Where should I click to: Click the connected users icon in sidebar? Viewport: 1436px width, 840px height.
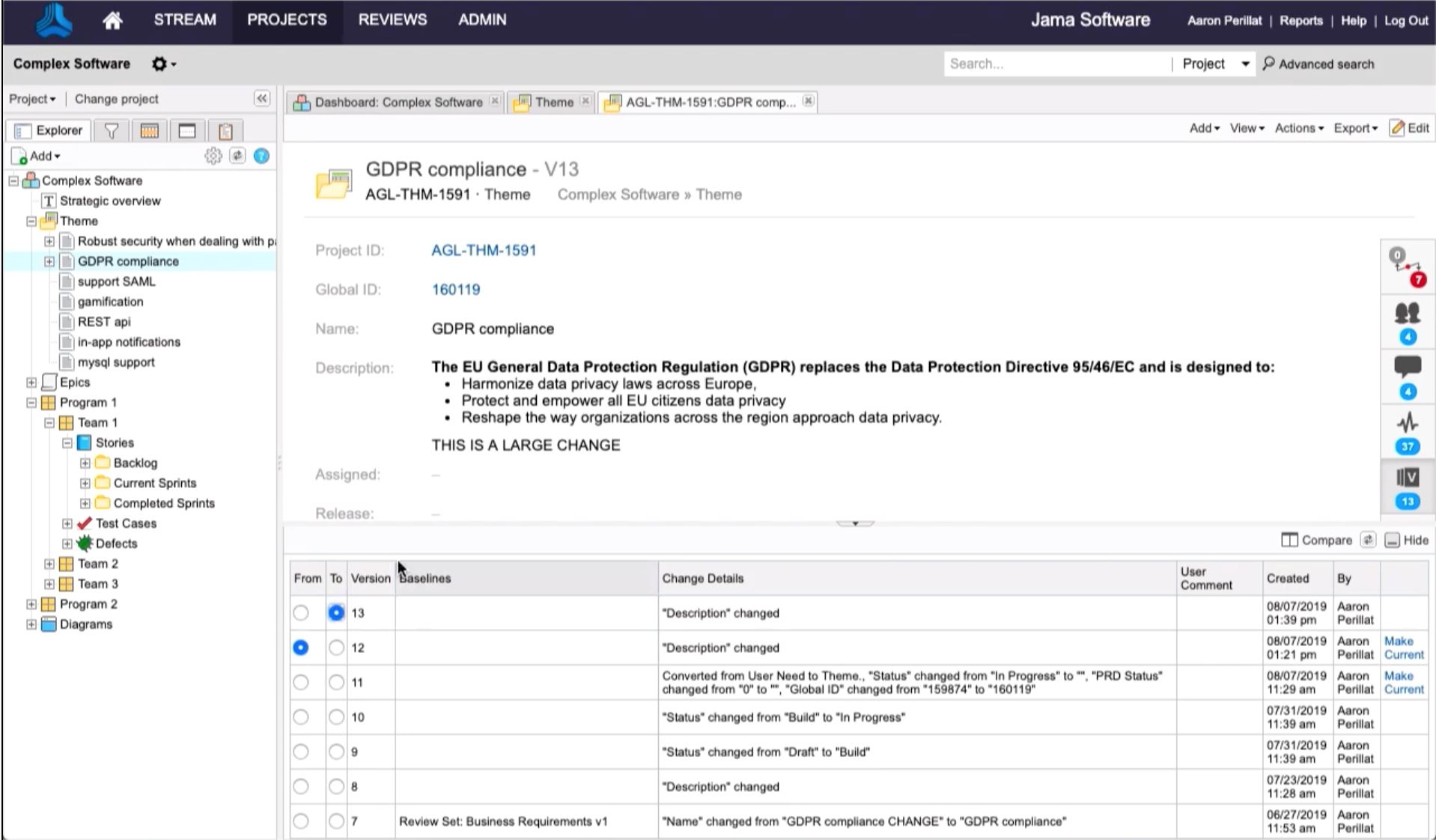1407,313
